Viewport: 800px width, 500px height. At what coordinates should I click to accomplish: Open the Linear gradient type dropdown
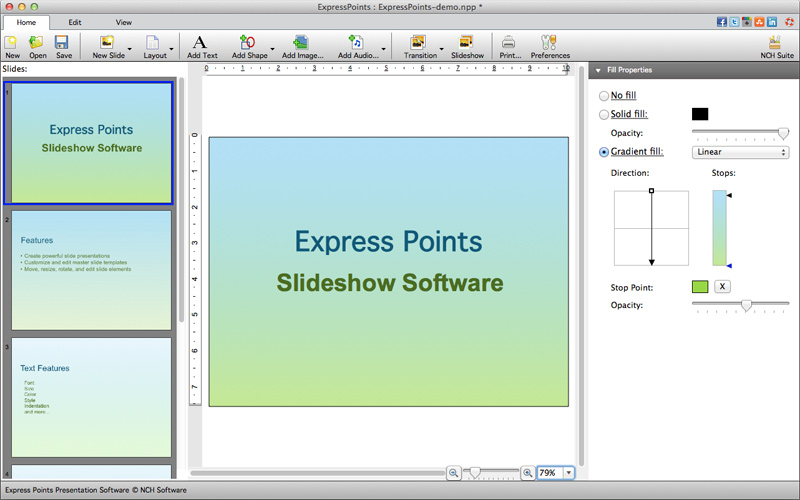(740, 152)
